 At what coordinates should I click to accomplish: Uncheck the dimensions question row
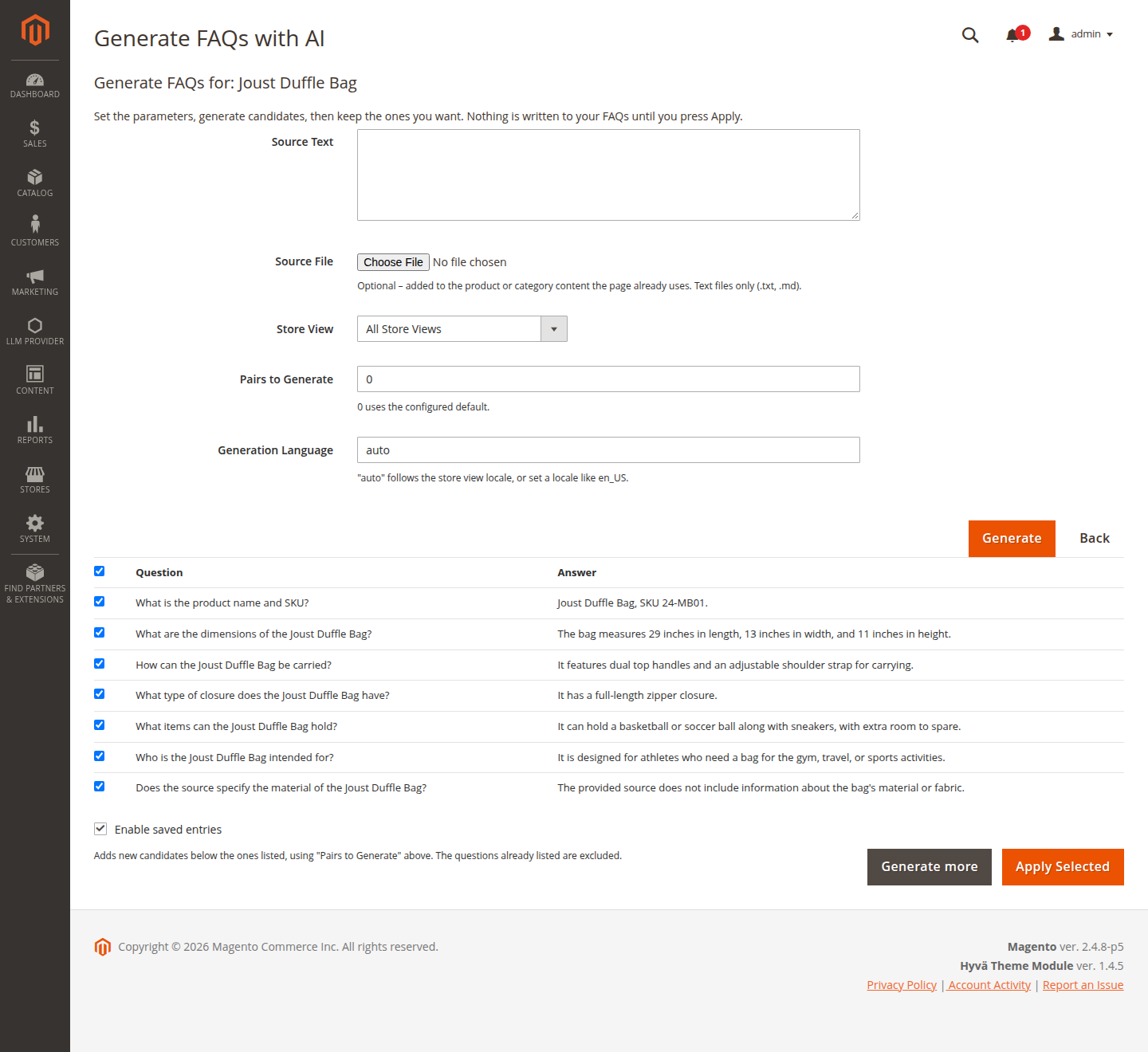pos(100,633)
